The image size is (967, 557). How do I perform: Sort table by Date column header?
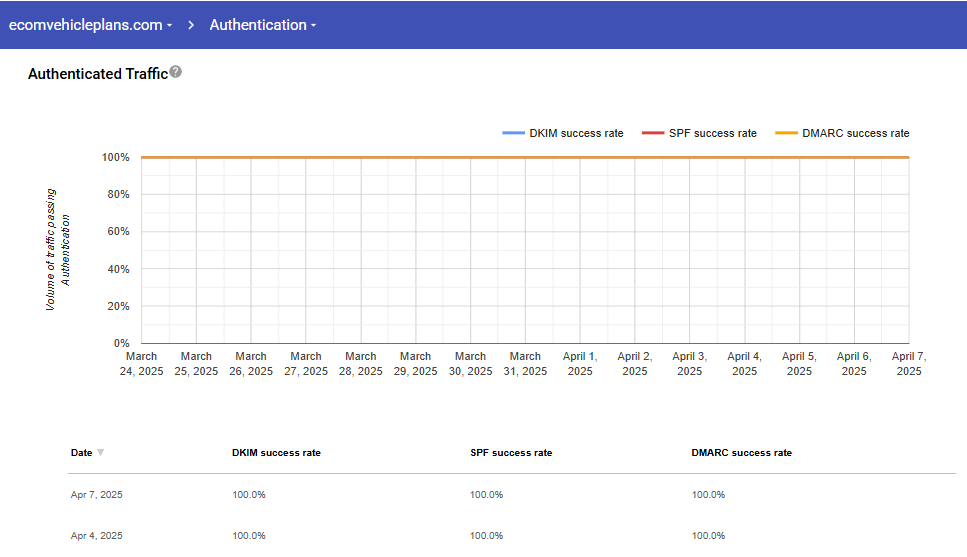coord(81,453)
